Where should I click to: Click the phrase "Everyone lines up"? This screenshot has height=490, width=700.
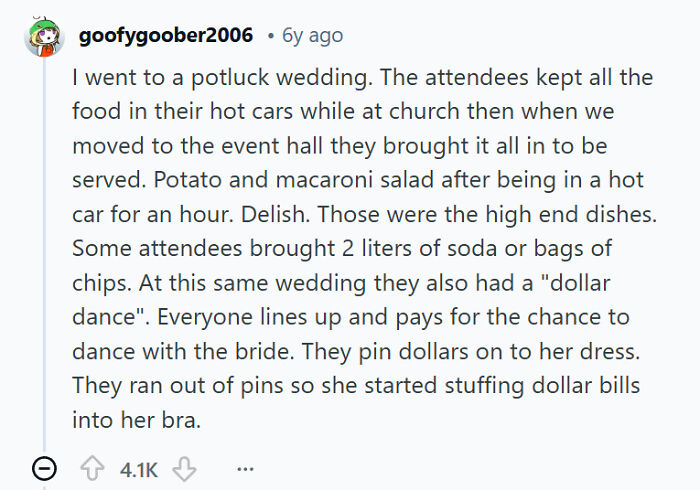[x=240, y=316]
